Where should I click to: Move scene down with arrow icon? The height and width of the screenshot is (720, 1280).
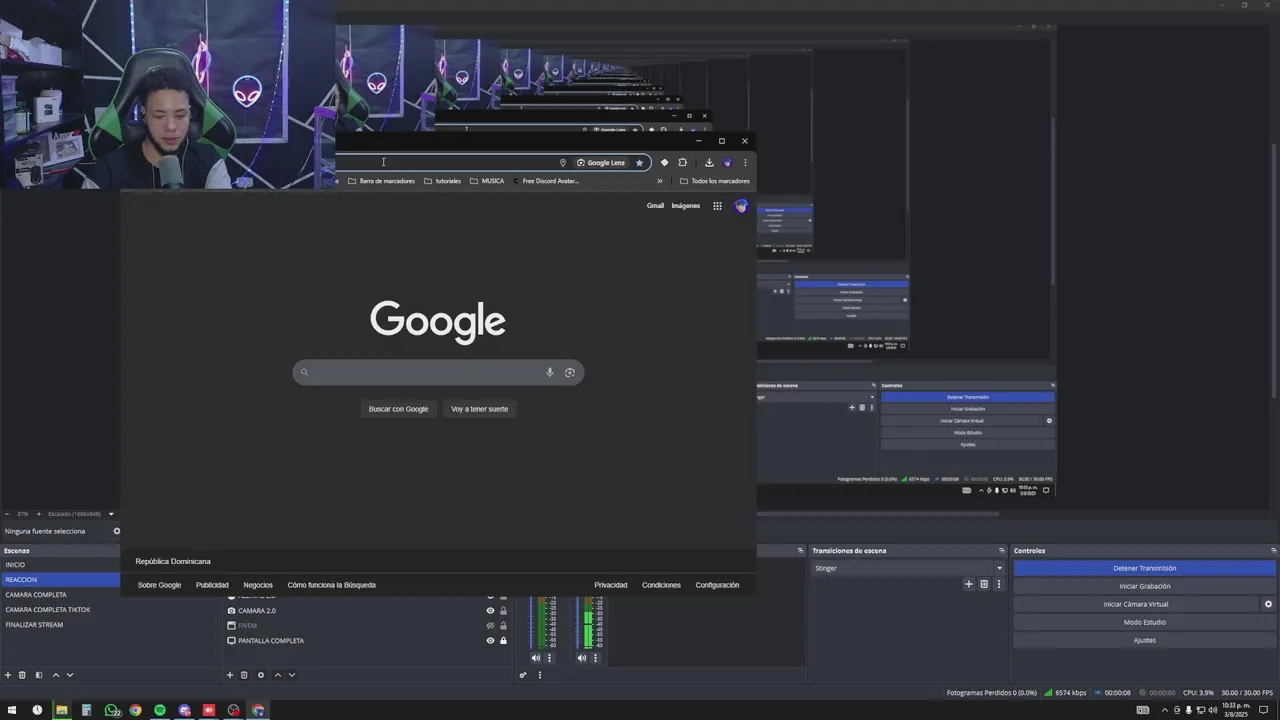[70, 675]
